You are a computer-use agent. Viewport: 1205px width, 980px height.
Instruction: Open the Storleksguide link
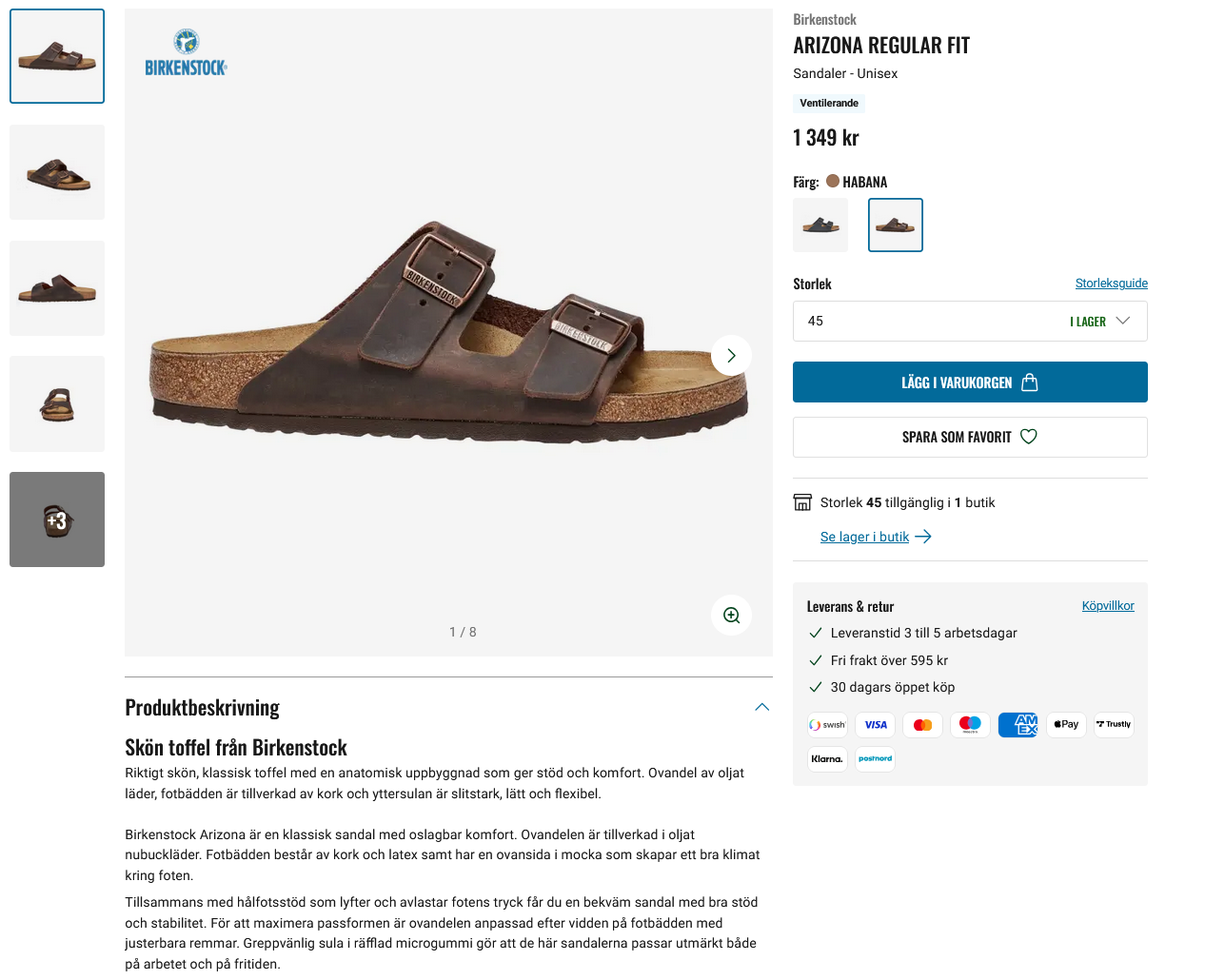click(1111, 284)
